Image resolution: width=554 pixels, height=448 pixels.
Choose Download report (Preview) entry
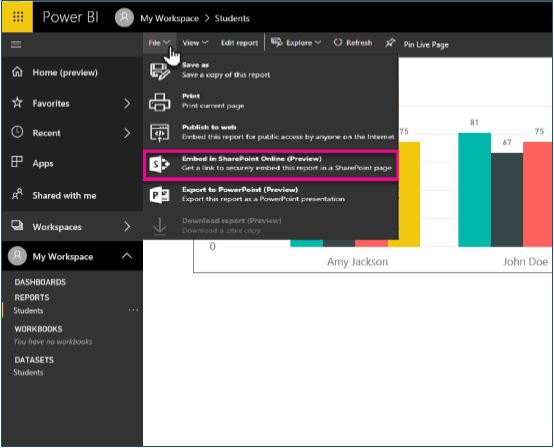271,225
